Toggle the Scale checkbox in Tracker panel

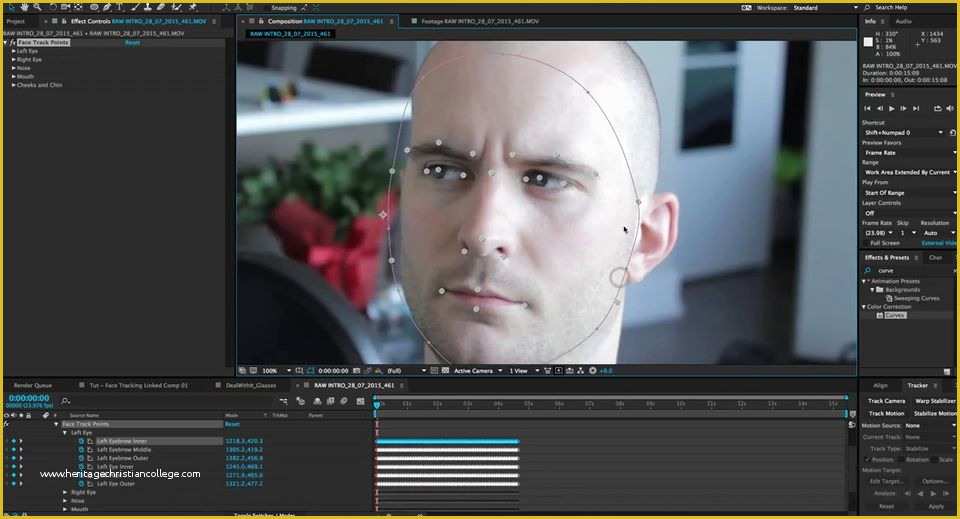pos(934,460)
